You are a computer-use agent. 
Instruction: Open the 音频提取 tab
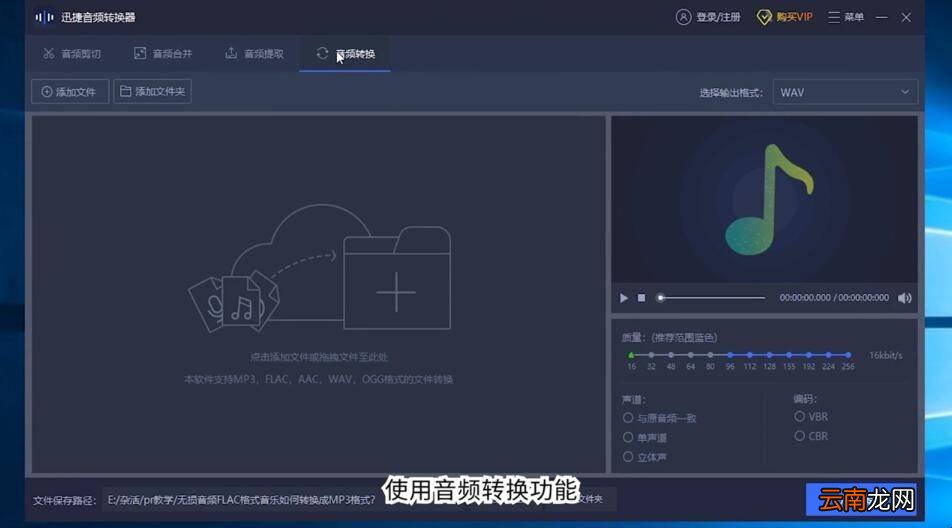[254, 54]
